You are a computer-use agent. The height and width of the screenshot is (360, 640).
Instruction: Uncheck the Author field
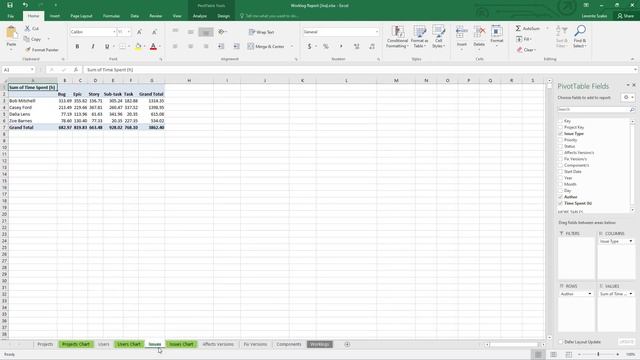560,197
